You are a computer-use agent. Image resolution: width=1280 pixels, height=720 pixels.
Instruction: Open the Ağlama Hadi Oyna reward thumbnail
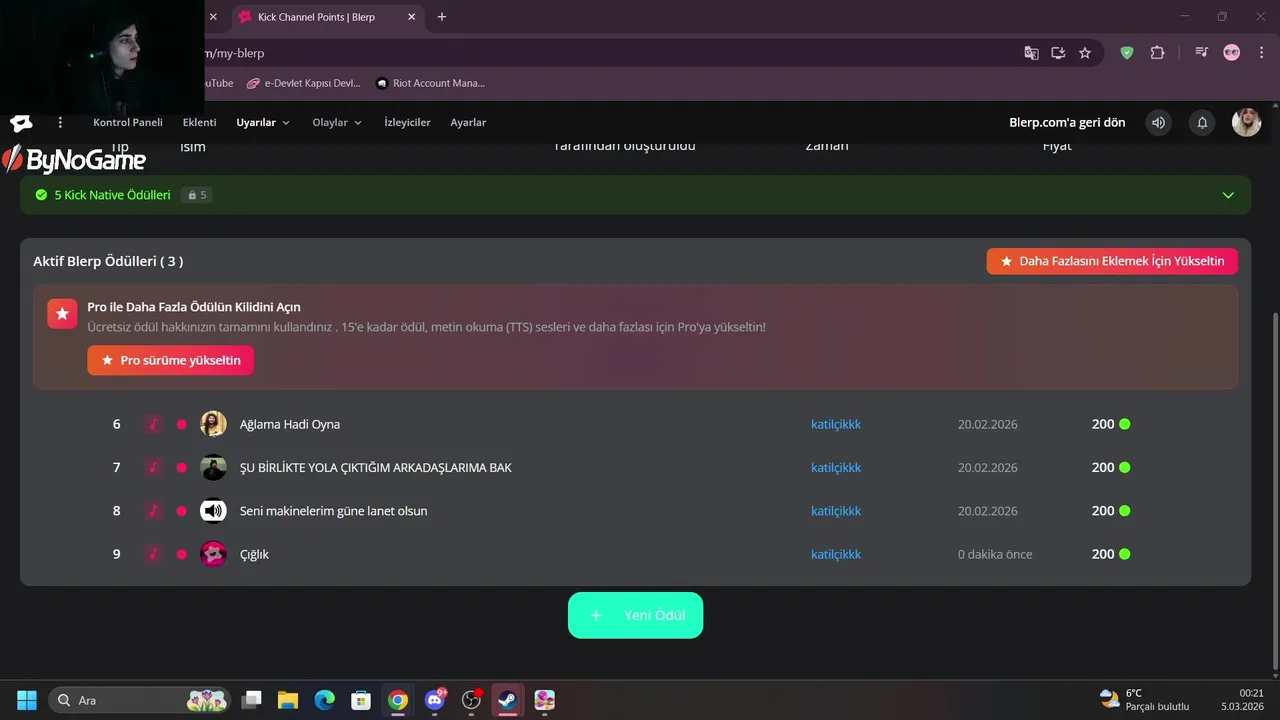[213, 424]
